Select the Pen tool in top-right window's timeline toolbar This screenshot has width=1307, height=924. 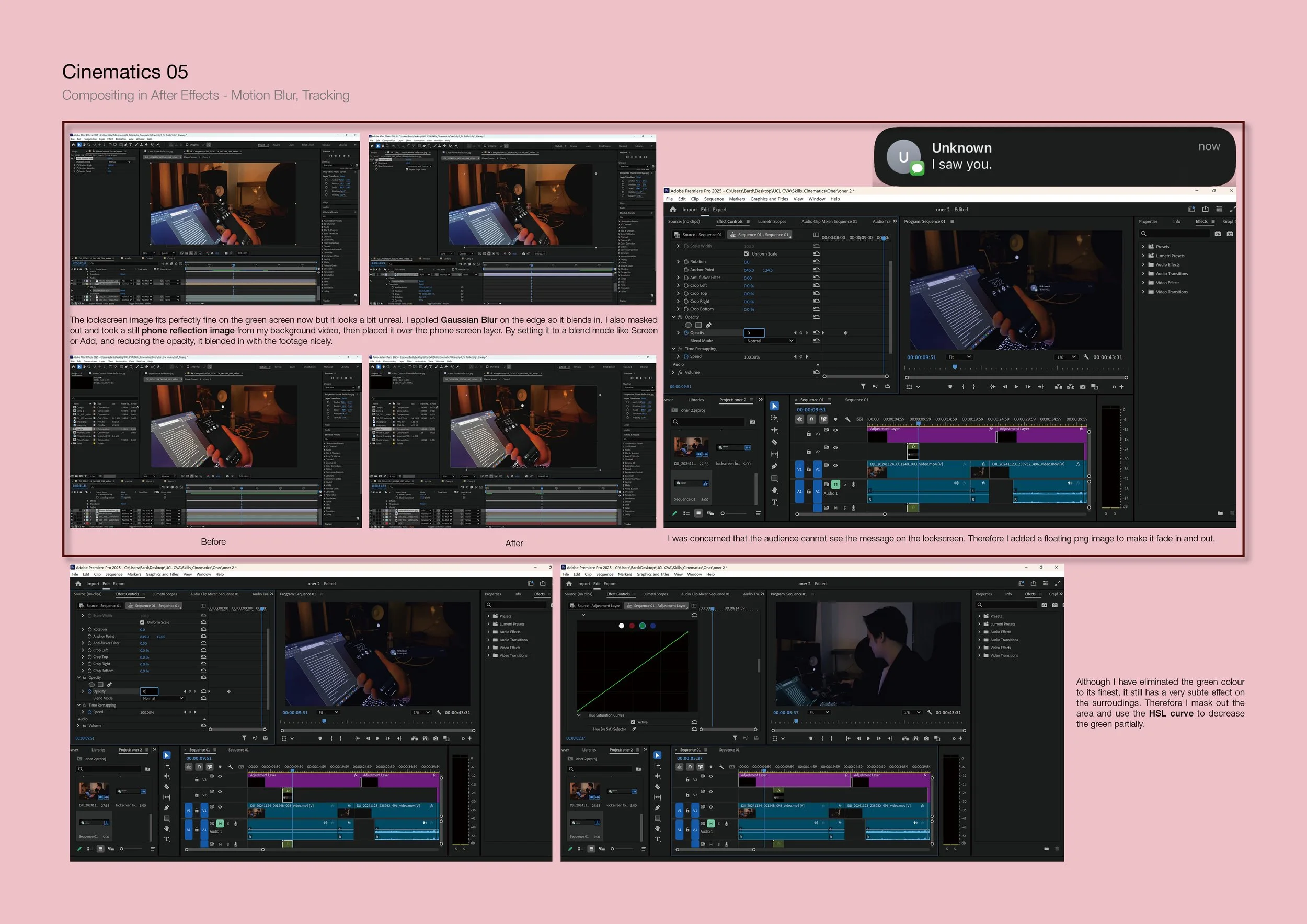tap(774, 466)
